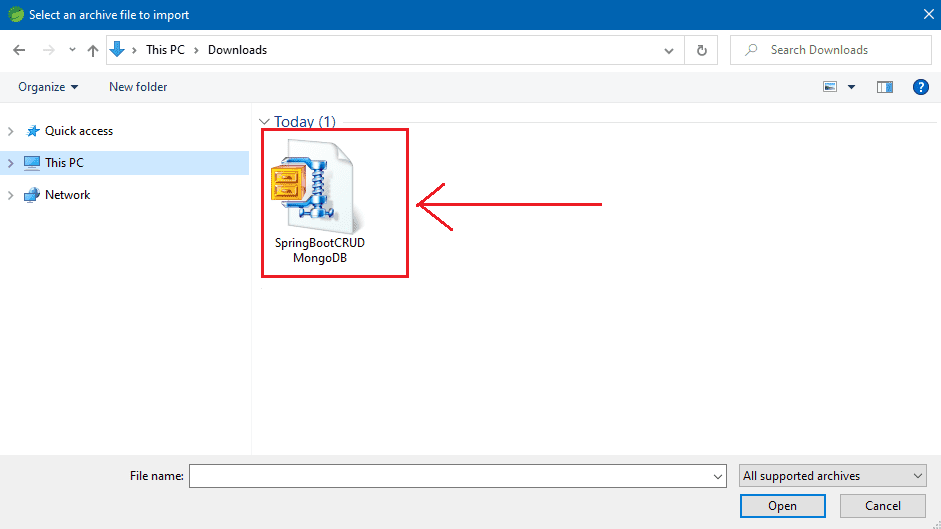The height and width of the screenshot is (529, 941).
Task: Click the File name text box
Action: coord(450,476)
